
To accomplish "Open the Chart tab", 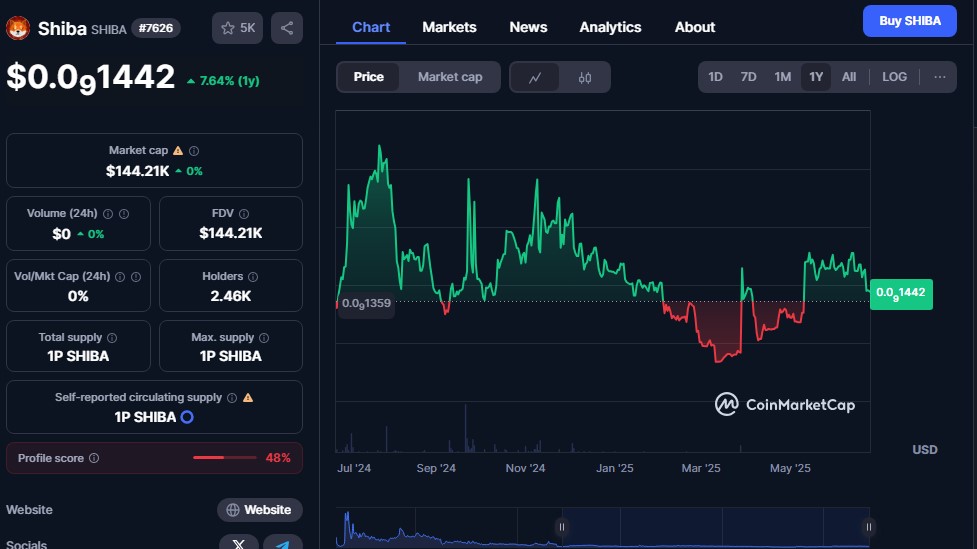I will (371, 27).
